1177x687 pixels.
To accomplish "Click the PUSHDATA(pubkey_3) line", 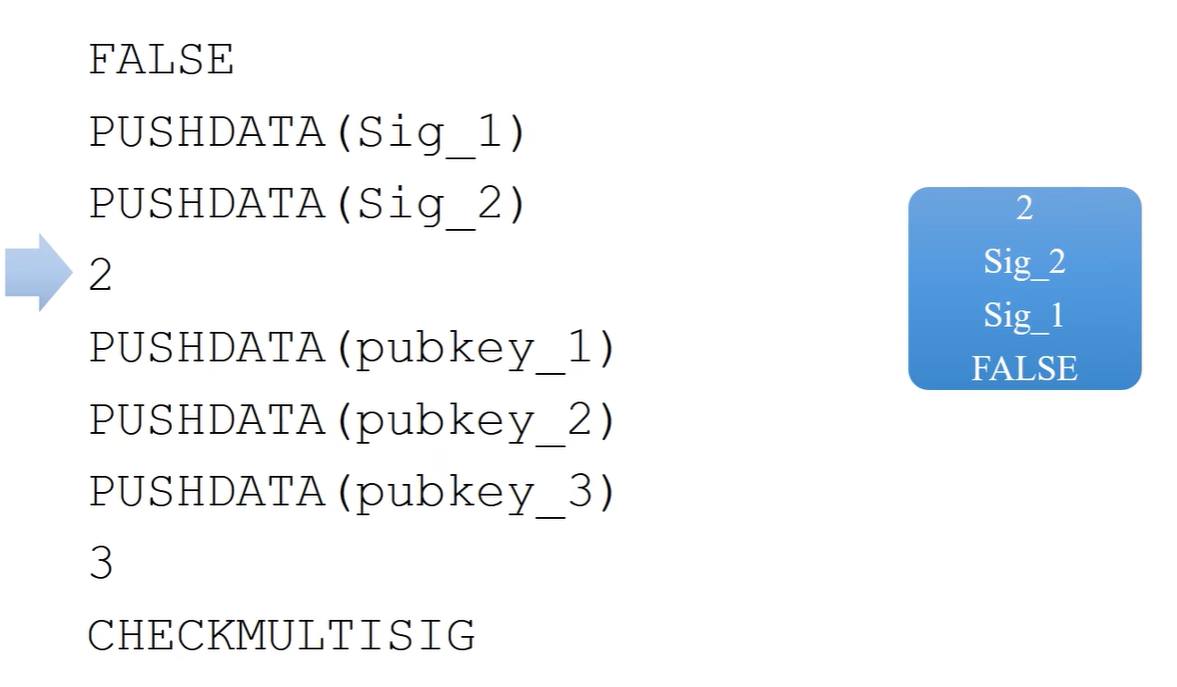I will click(353, 493).
